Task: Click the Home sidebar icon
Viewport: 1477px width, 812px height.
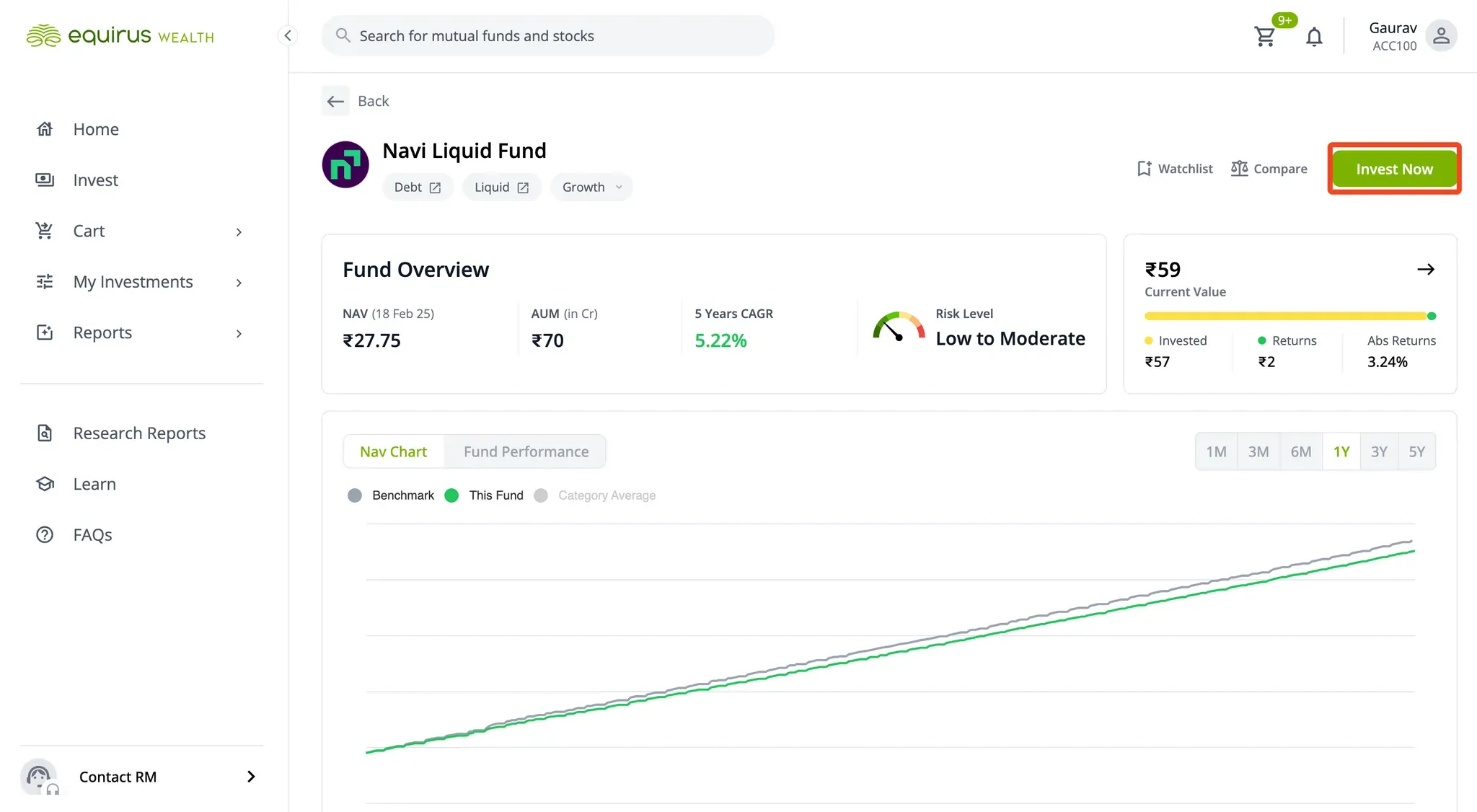Action: 45,129
